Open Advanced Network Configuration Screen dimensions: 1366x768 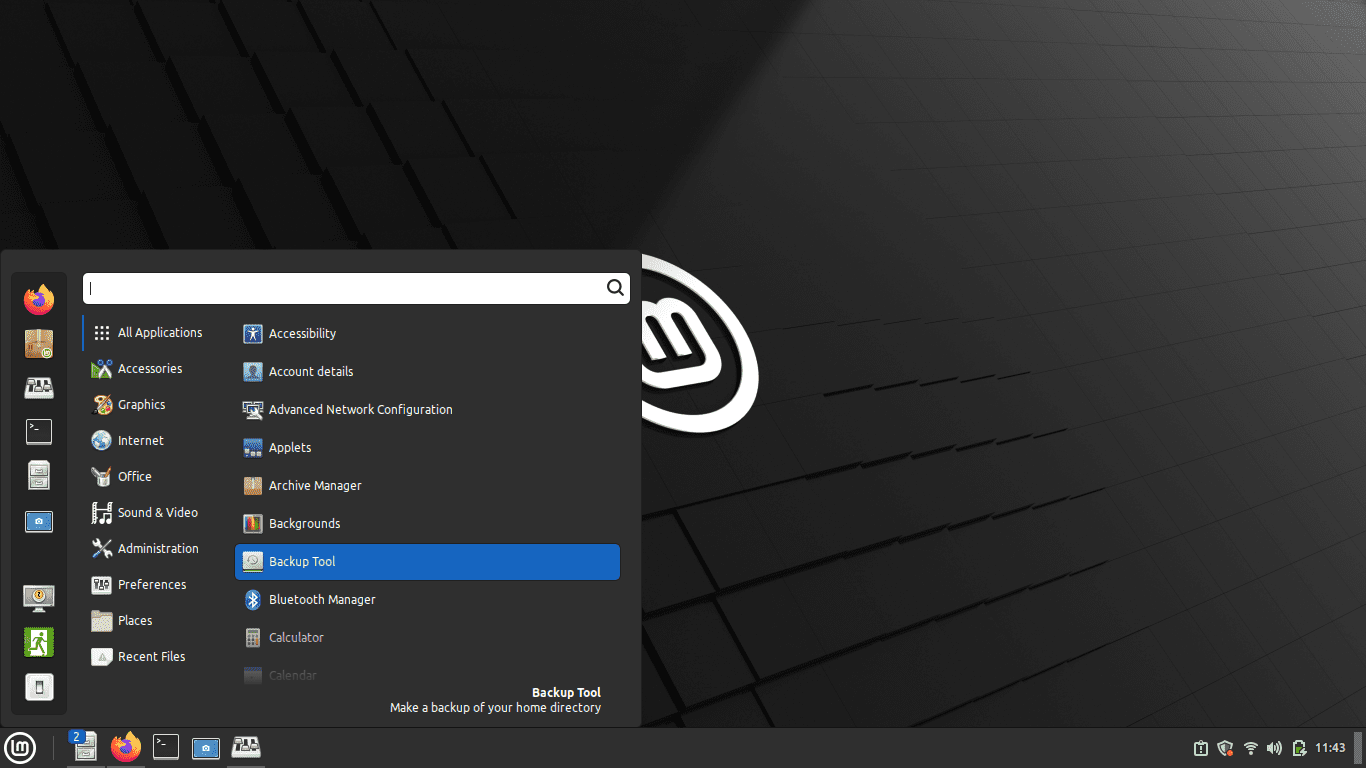pos(428,410)
